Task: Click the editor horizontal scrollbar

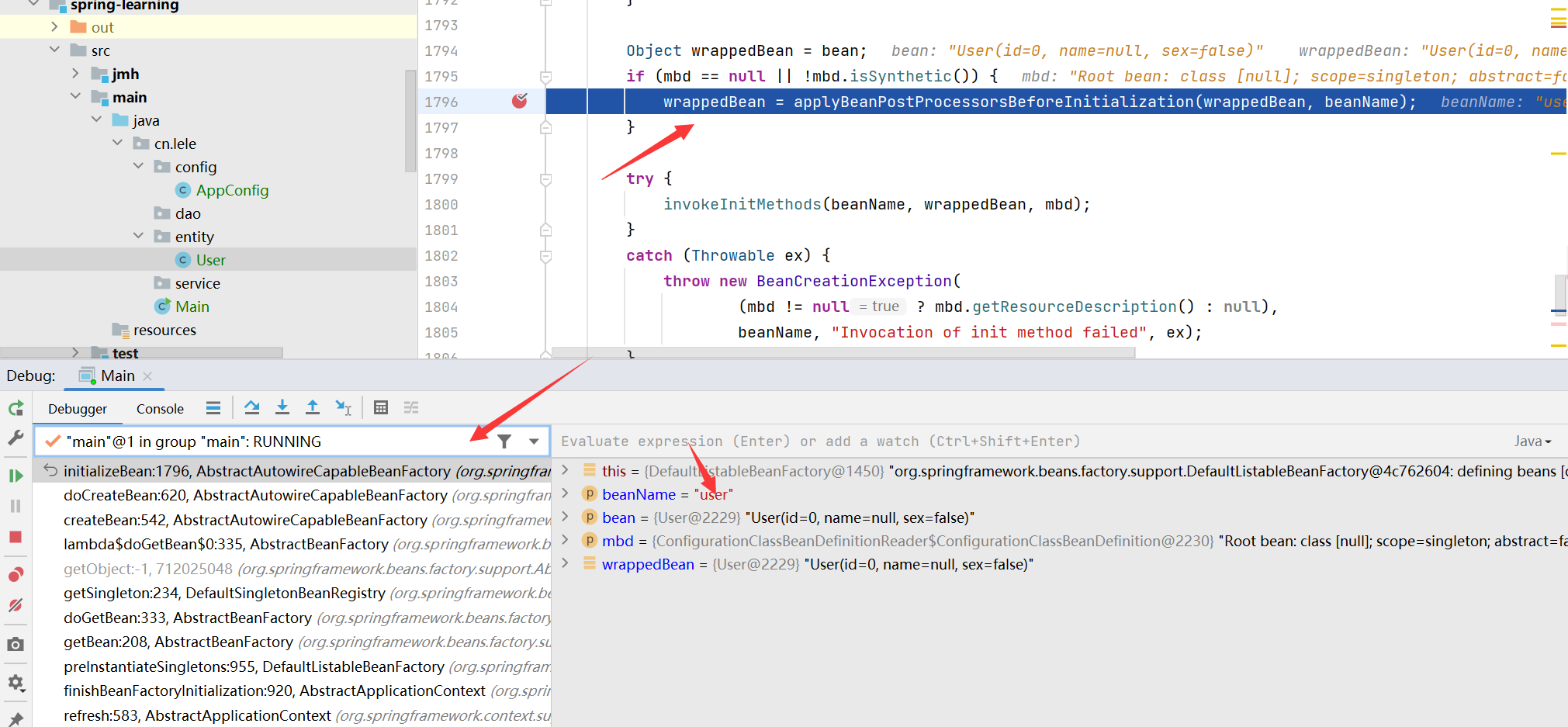Action: (x=843, y=352)
